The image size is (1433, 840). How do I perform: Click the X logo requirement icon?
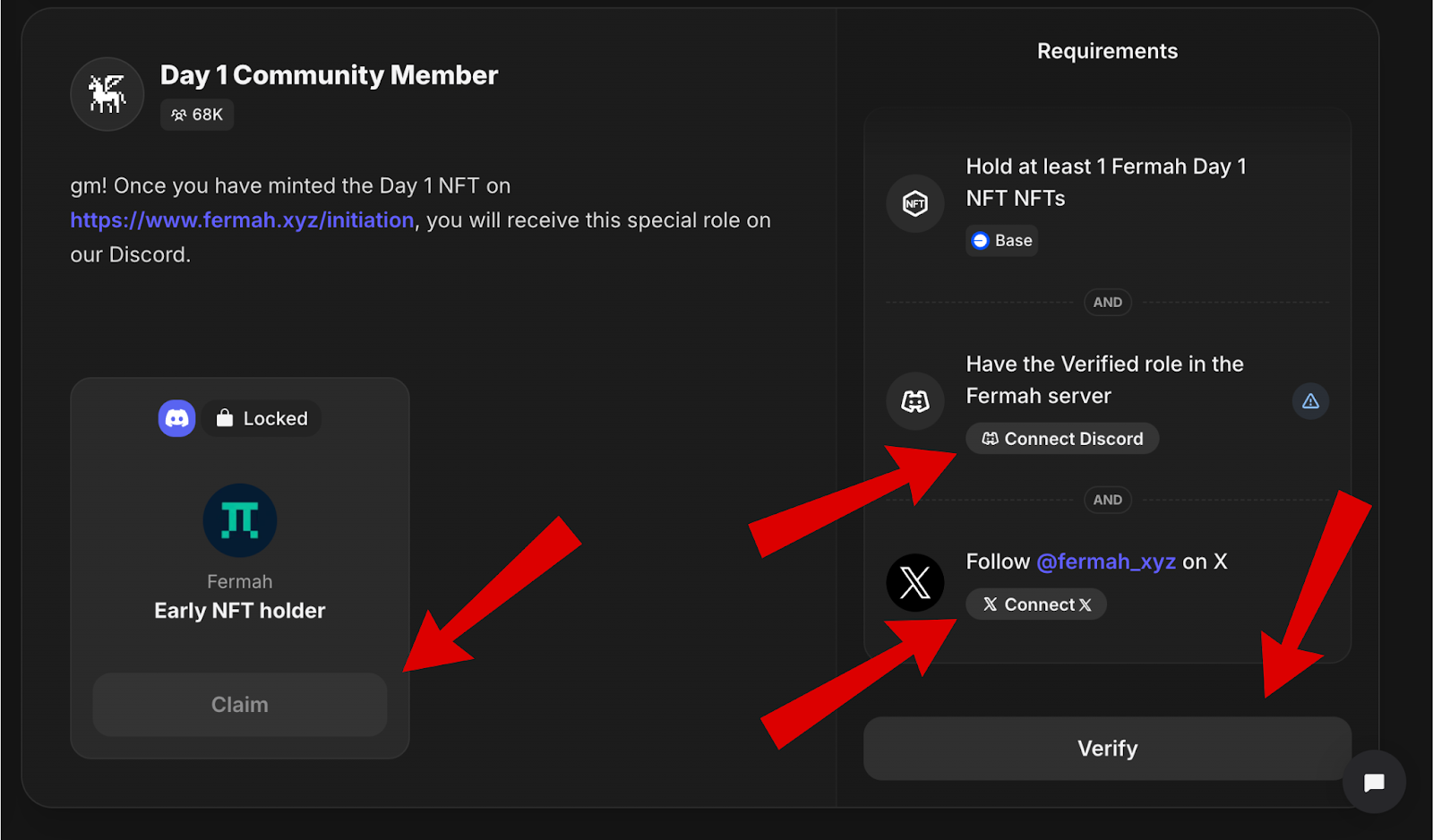tap(915, 583)
